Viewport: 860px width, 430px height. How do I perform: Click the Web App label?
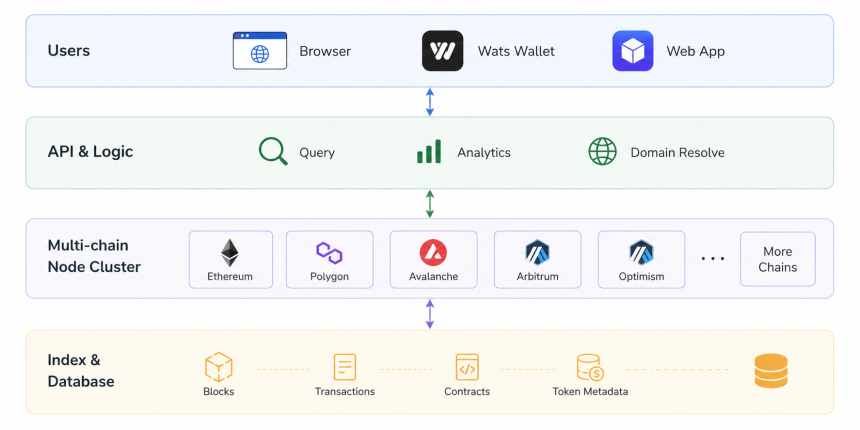pyautogui.click(x=695, y=51)
